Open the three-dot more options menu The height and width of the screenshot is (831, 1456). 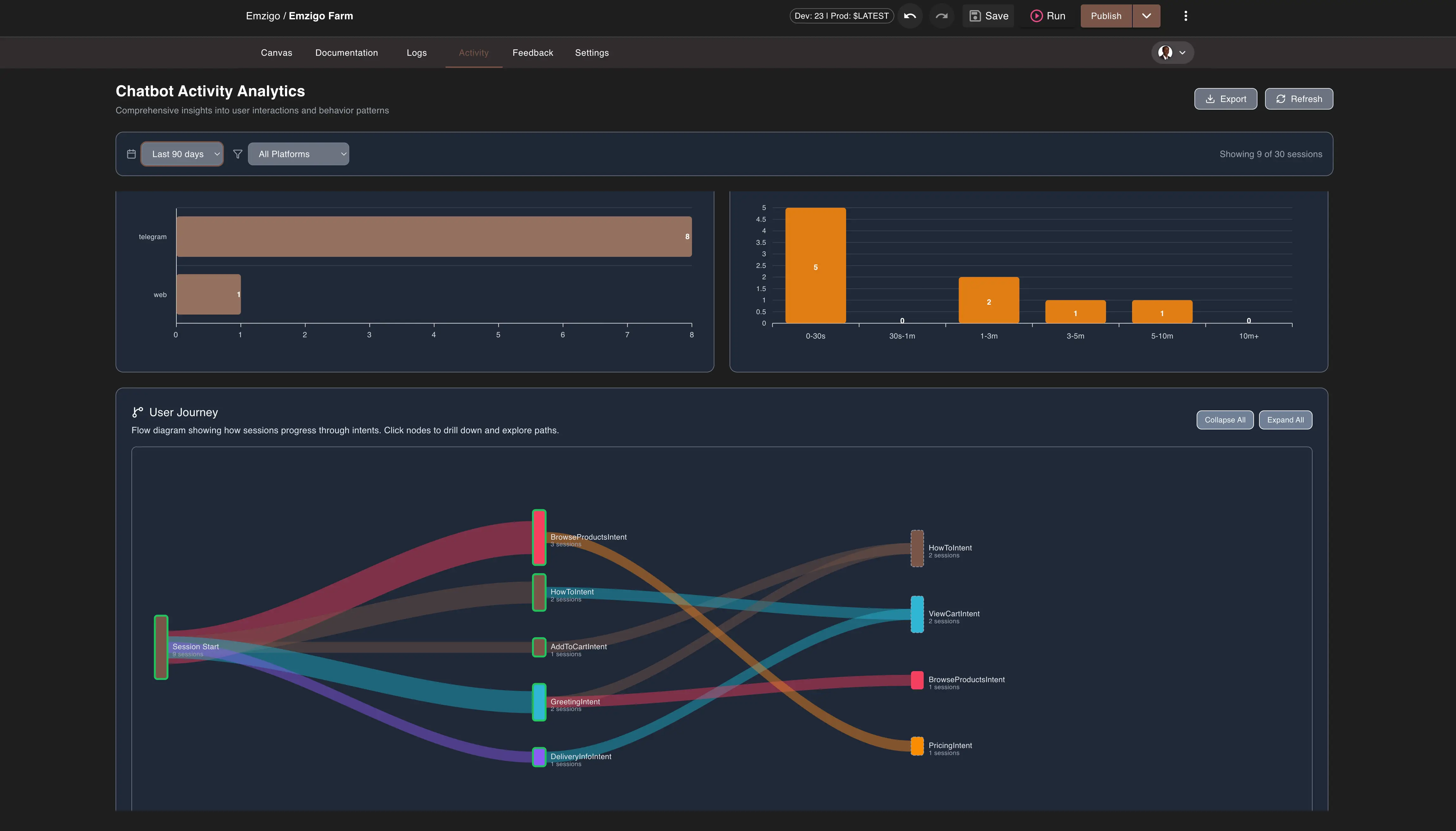pyautogui.click(x=1186, y=16)
